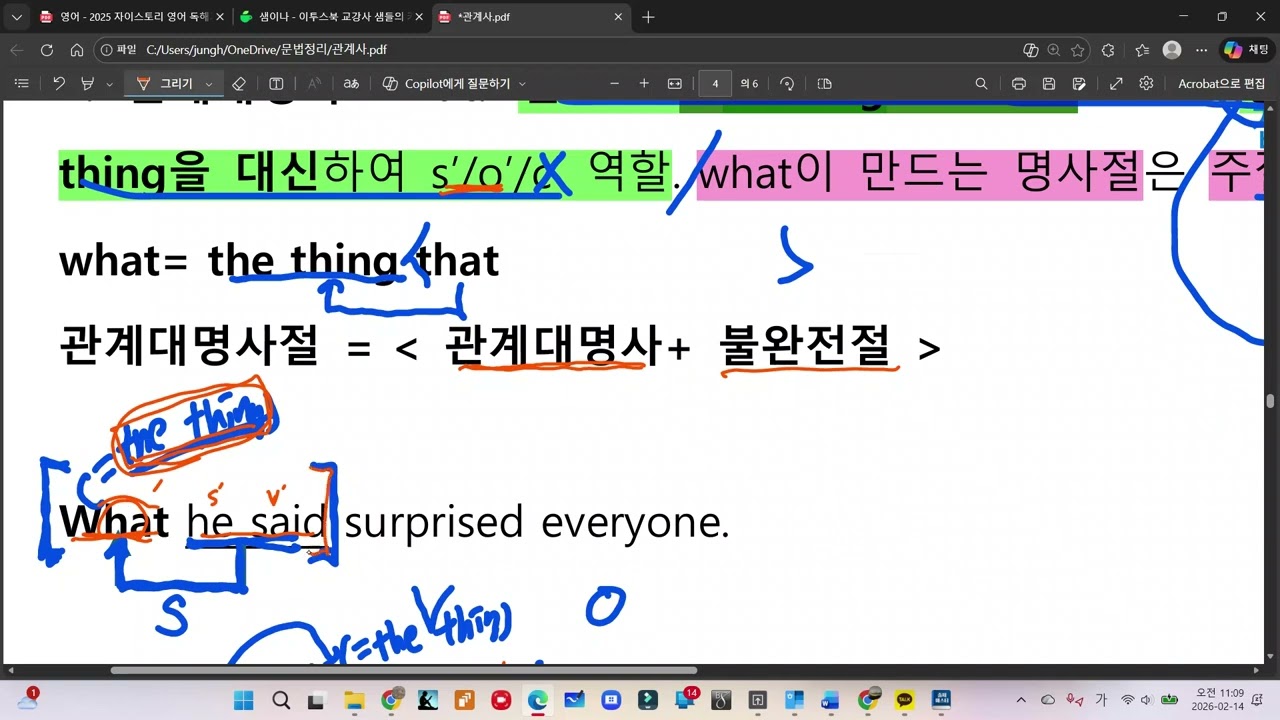This screenshot has width=1280, height=720.
Task: Click the undo arrow in PDF toolbar
Action: pos(59,84)
